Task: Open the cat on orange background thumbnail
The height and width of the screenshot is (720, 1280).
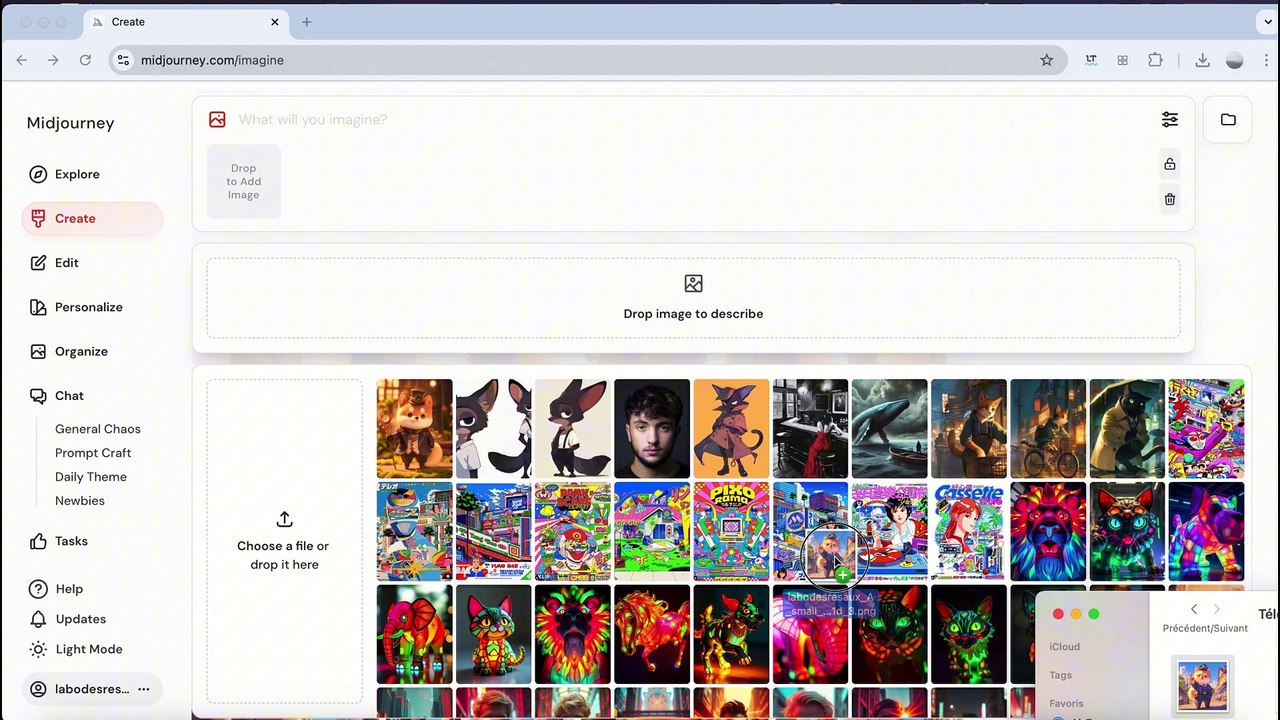Action: (x=731, y=428)
